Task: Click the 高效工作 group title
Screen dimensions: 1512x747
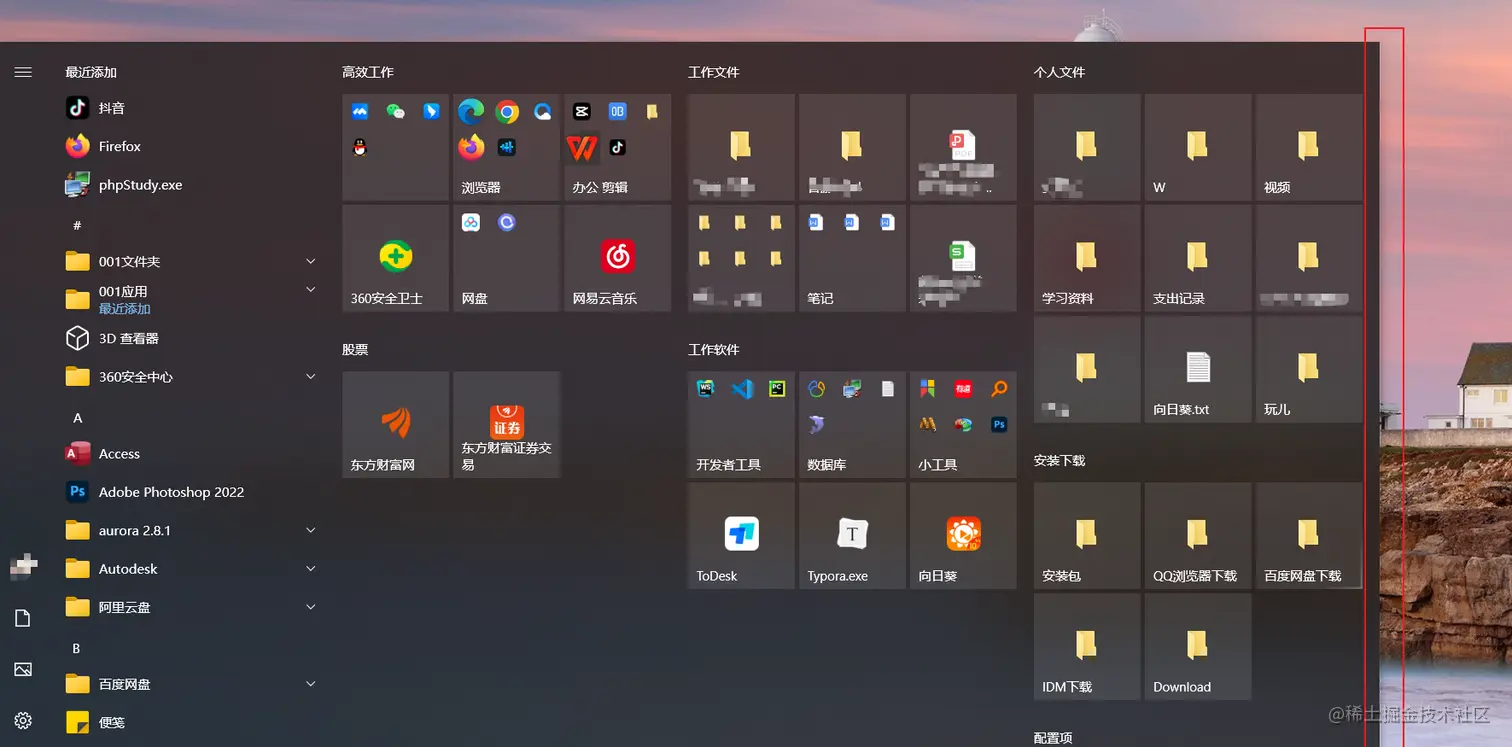Action: [368, 72]
